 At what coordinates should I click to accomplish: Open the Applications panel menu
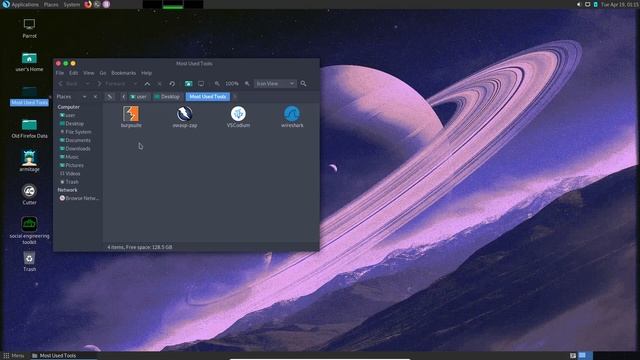point(20,4)
